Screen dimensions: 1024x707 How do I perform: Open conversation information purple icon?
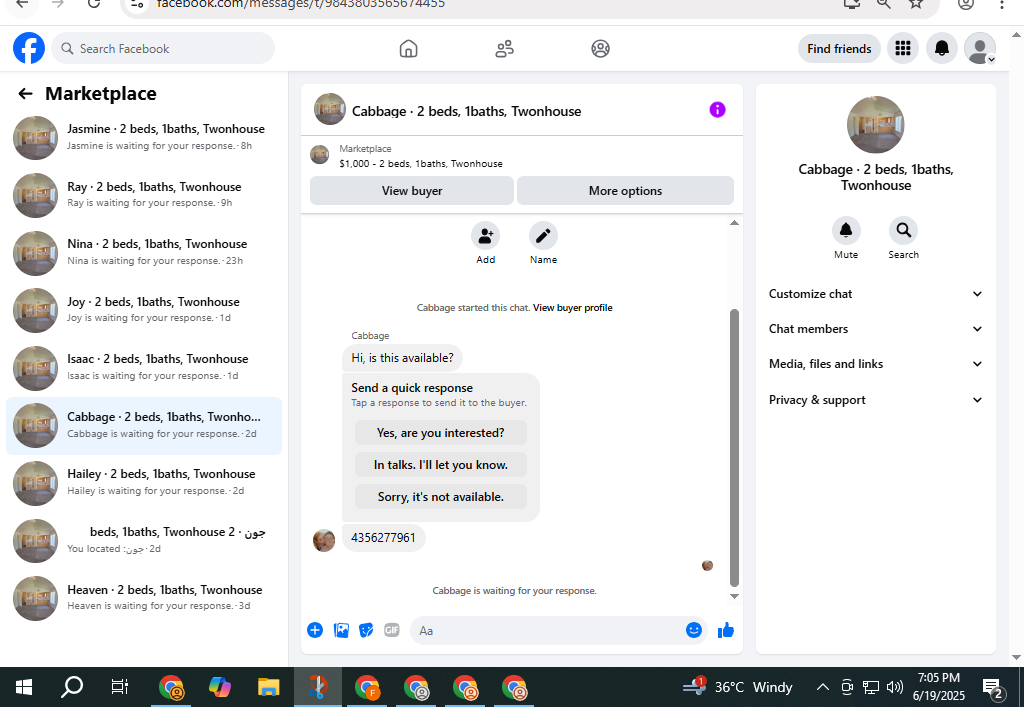tap(717, 110)
